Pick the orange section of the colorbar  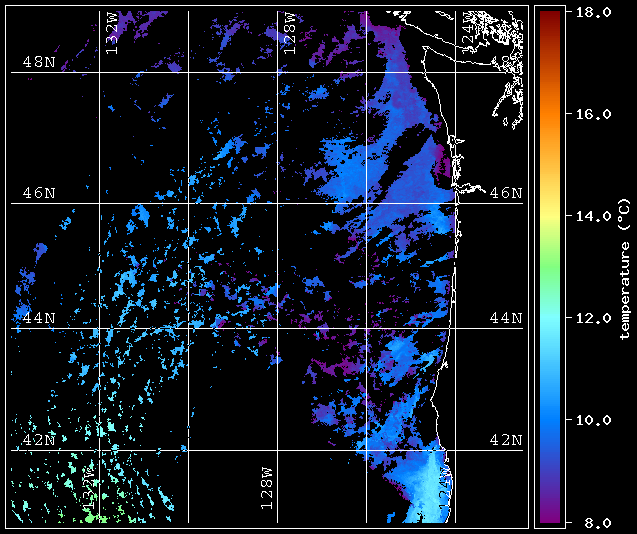[550, 116]
